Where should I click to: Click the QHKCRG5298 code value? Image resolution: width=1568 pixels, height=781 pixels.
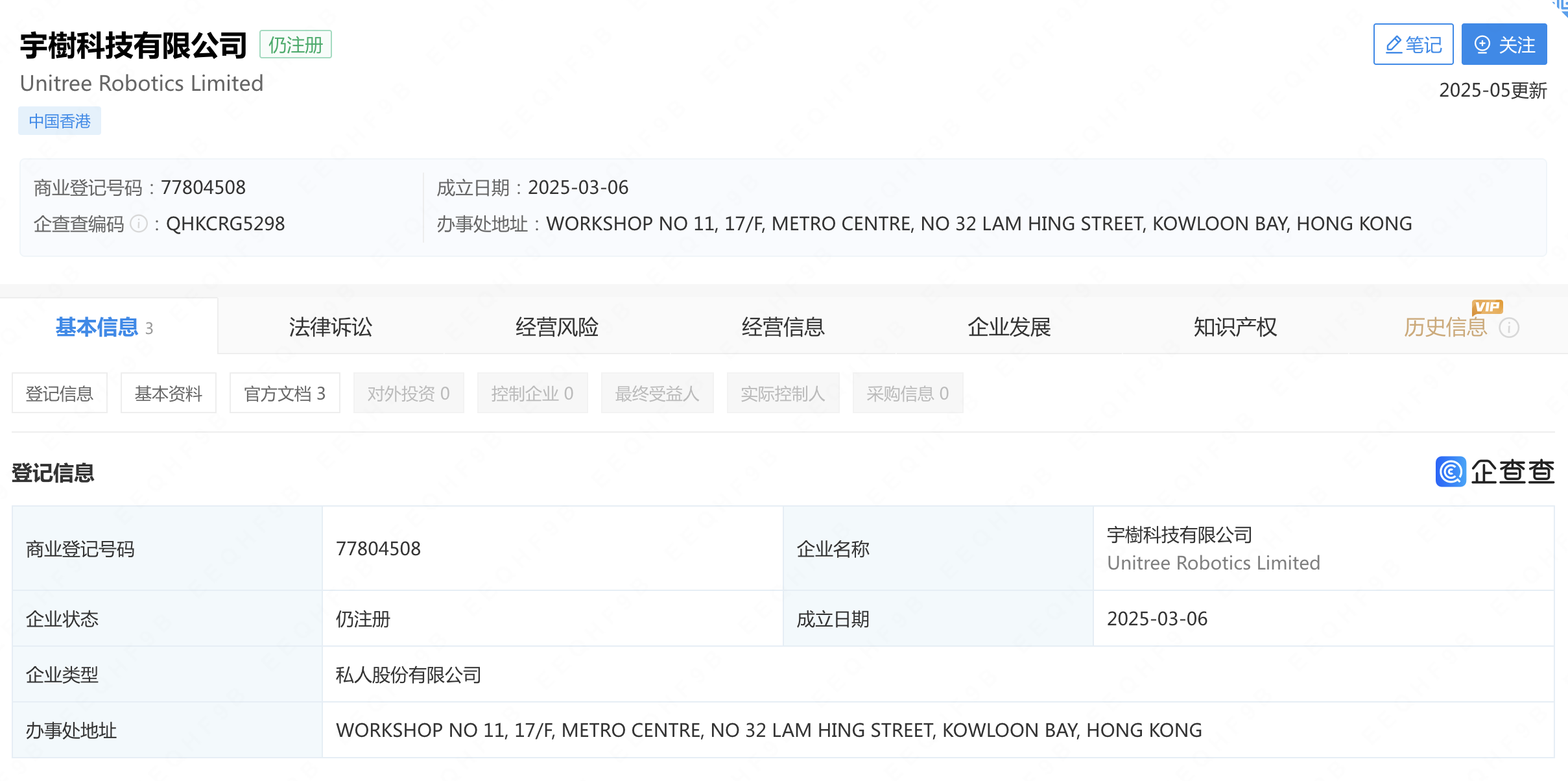[x=225, y=224]
